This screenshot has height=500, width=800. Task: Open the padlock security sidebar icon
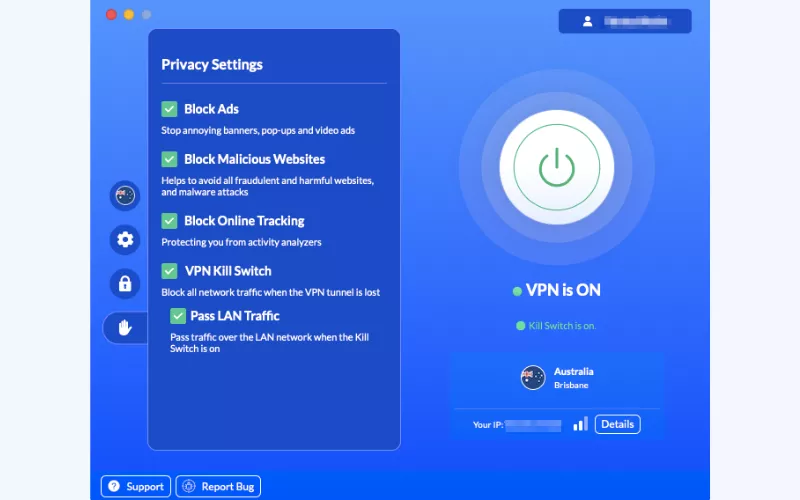tap(125, 283)
